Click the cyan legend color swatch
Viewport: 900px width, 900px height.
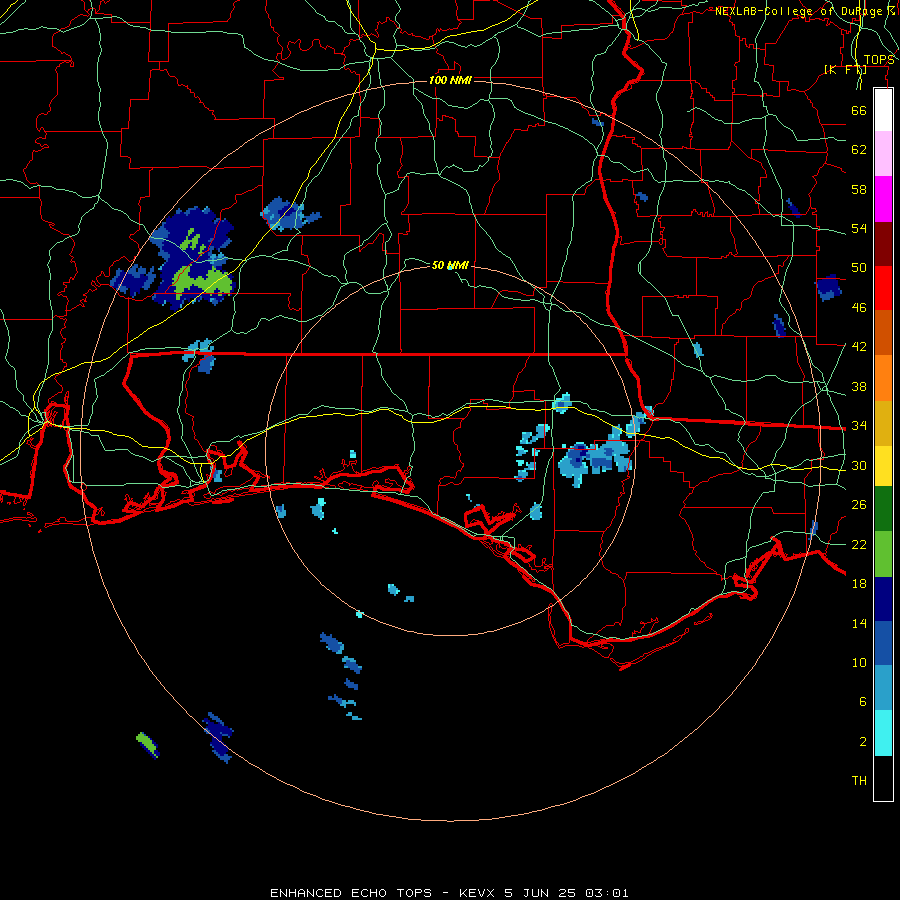pos(883,733)
